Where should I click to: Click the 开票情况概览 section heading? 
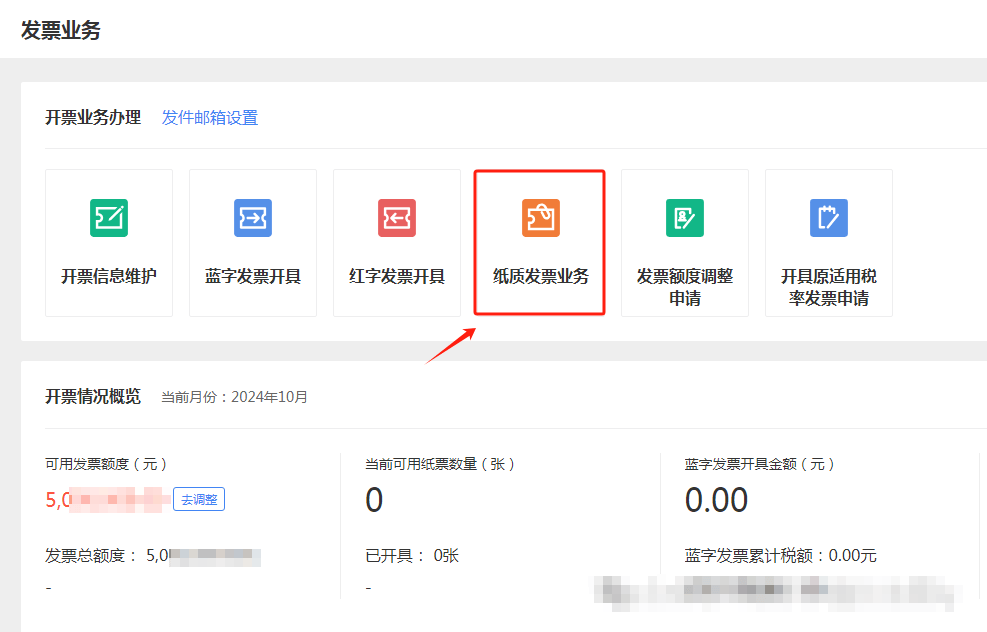pyautogui.click(x=93, y=396)
